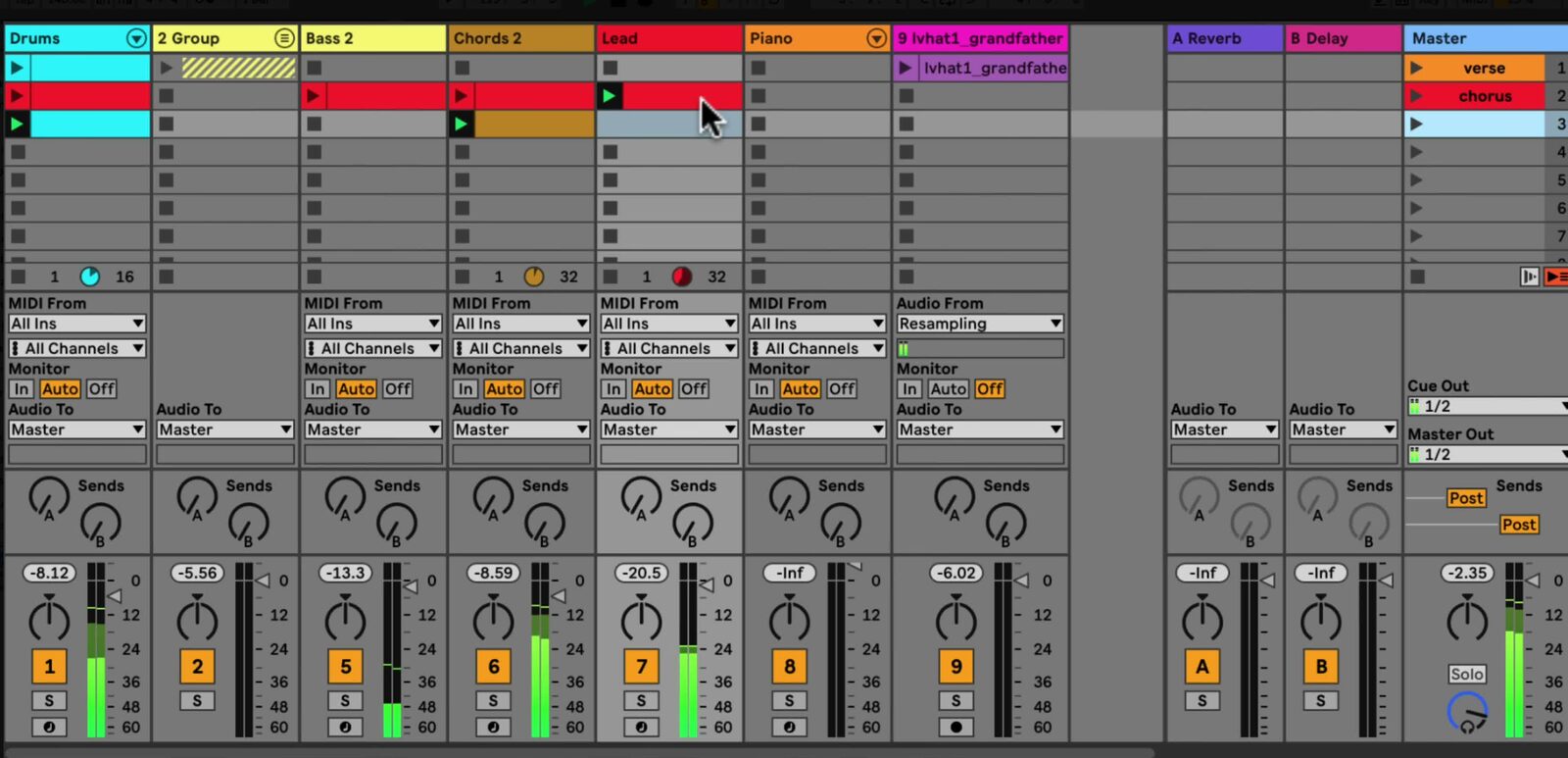Set Bass 2 monitor to Off

coord(397,389)
